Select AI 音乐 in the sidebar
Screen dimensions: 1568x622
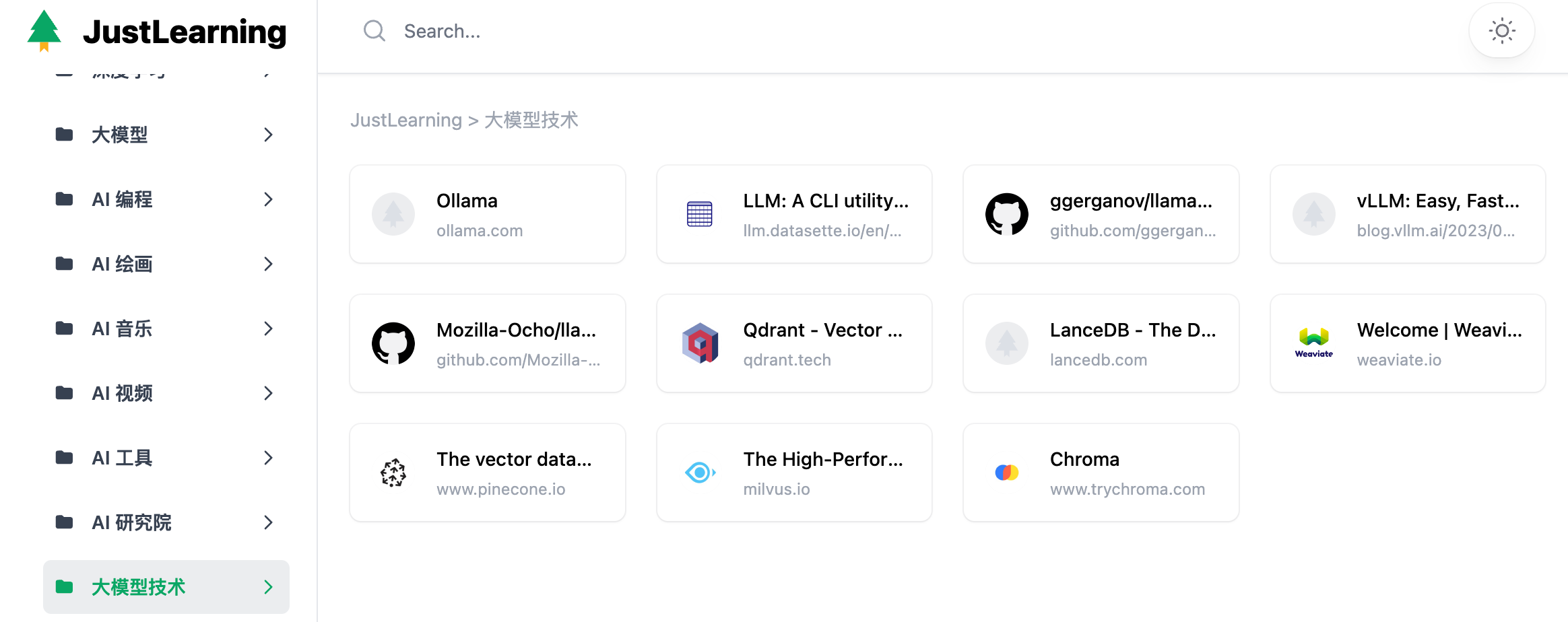123,329
